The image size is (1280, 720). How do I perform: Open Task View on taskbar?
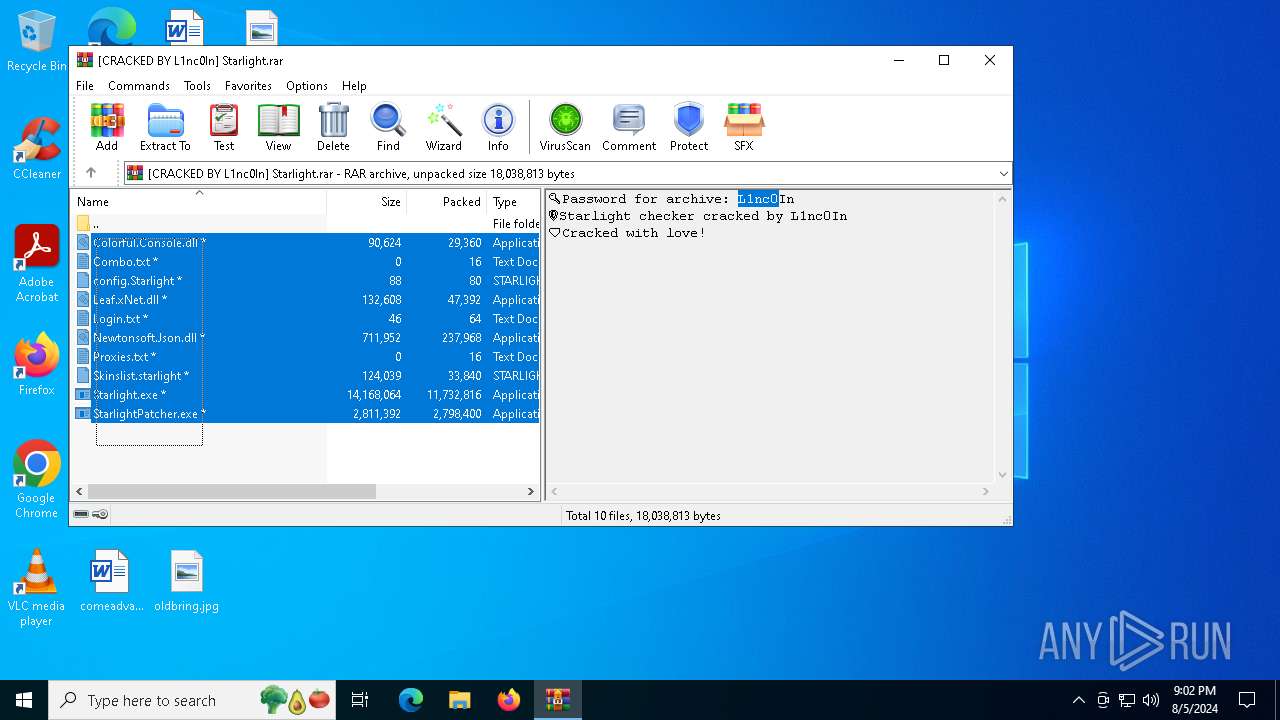pos(360,700)
